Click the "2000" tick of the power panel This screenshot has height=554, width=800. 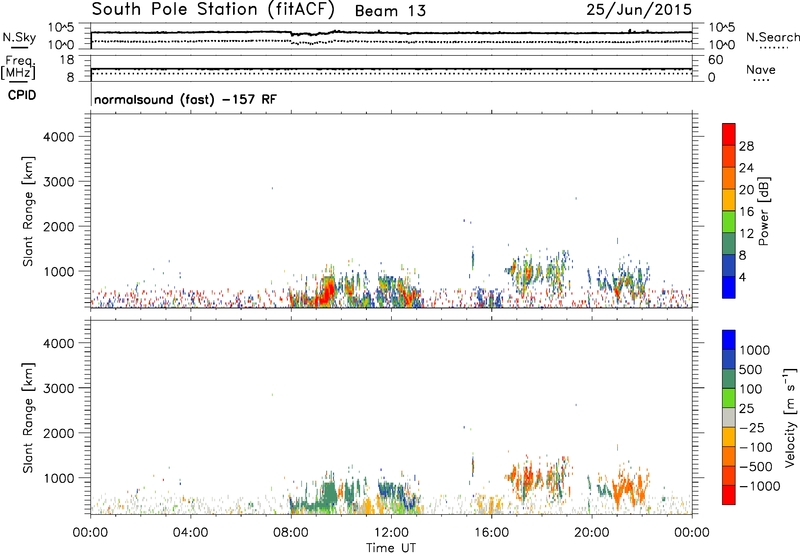[58, 226]
